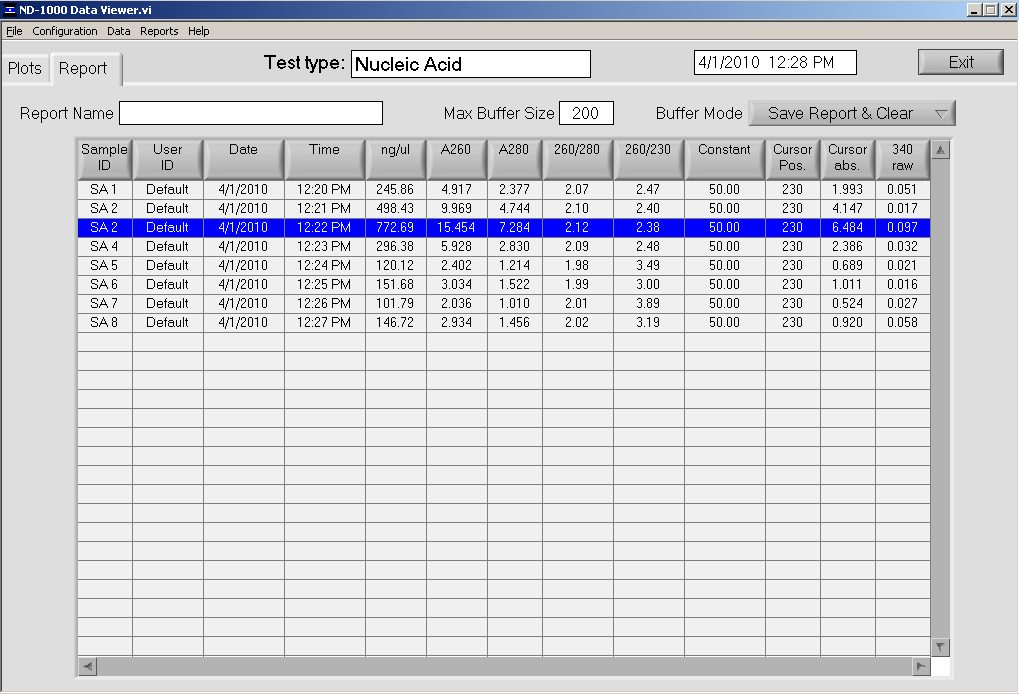Click the 340 raw value 0.058

903,322
